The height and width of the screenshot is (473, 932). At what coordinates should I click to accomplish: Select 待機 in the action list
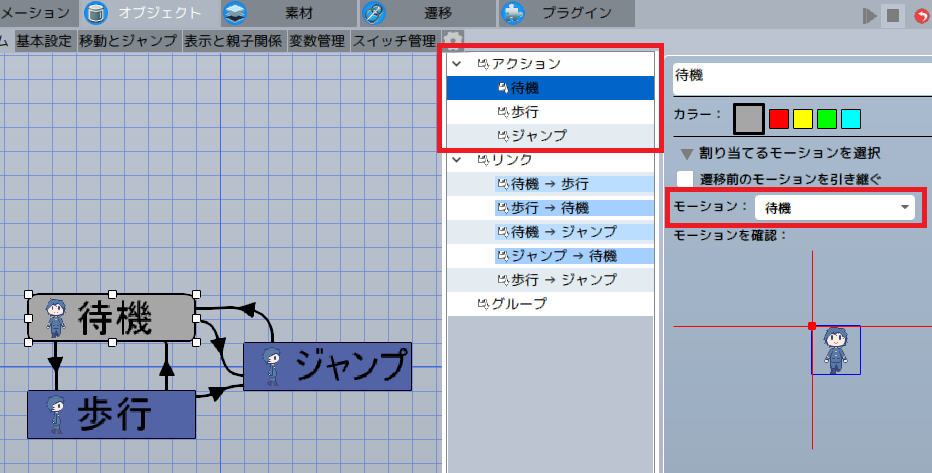click(550, 88)
